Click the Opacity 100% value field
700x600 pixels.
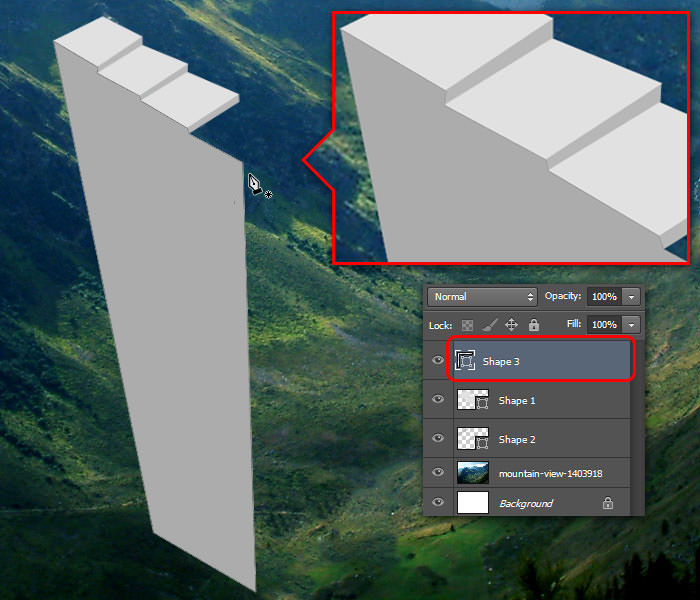point(604,297)
